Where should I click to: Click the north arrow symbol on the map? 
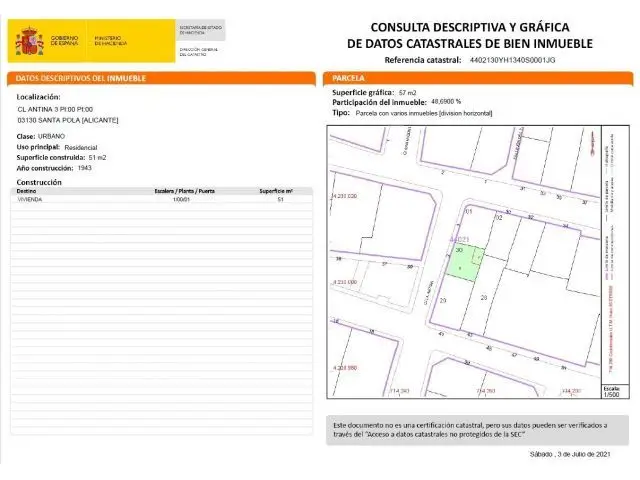click(593, 142)
